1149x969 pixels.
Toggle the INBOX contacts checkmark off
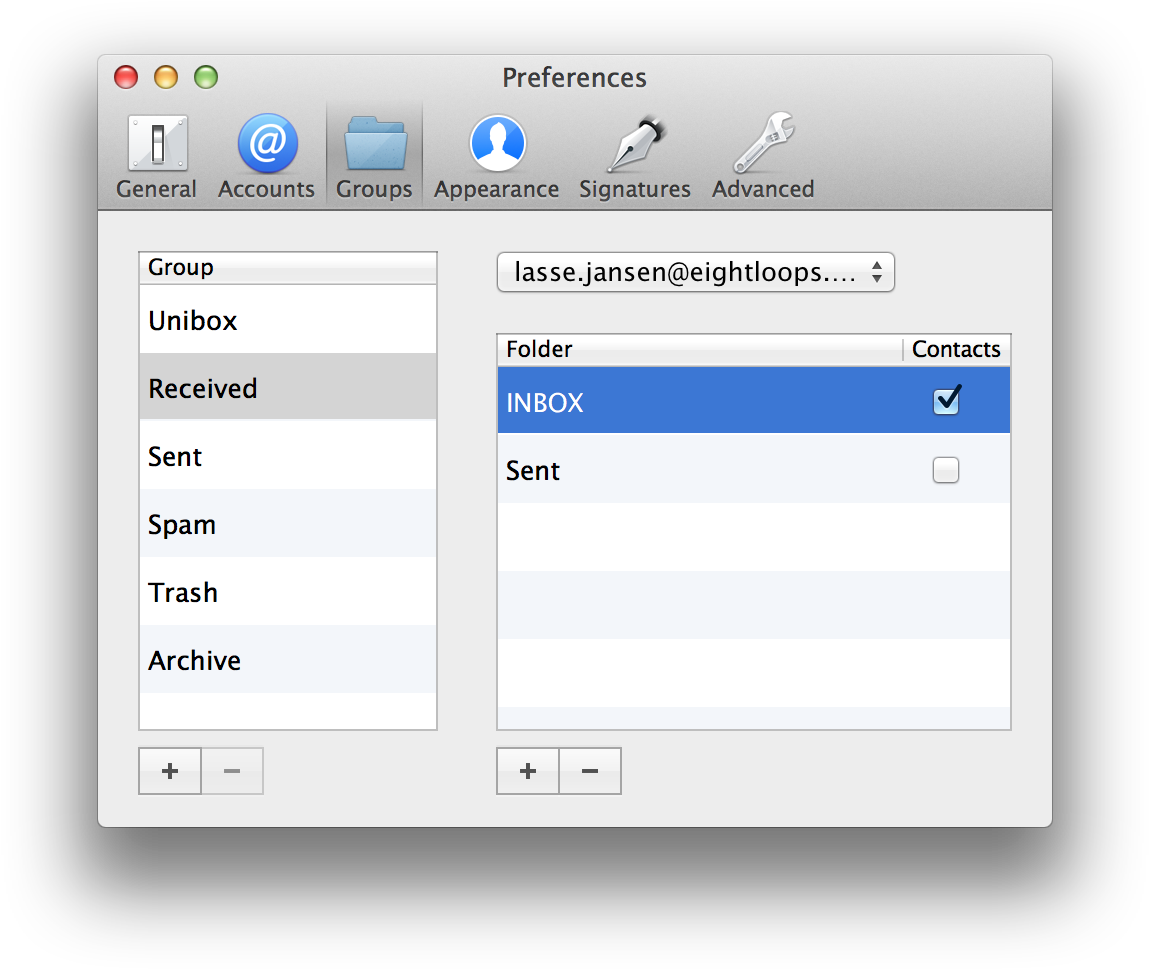click(x=945, y=400)
